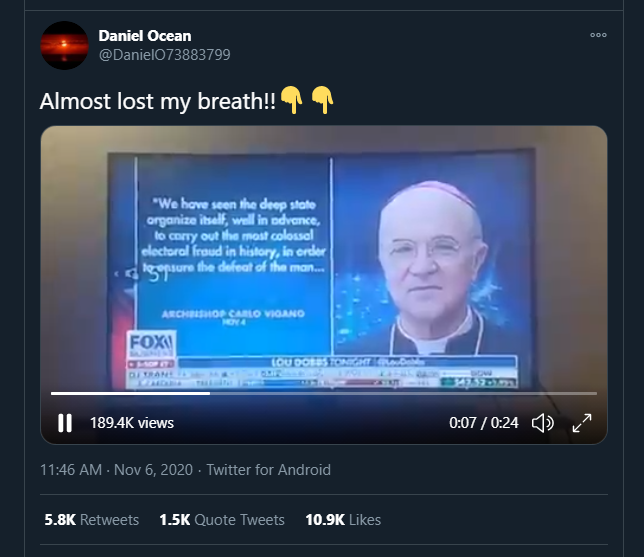Image resolution: width=644 pixels, height=557 pixels.
Task: Pause the video with the pause button
Action: click(65, 423)
